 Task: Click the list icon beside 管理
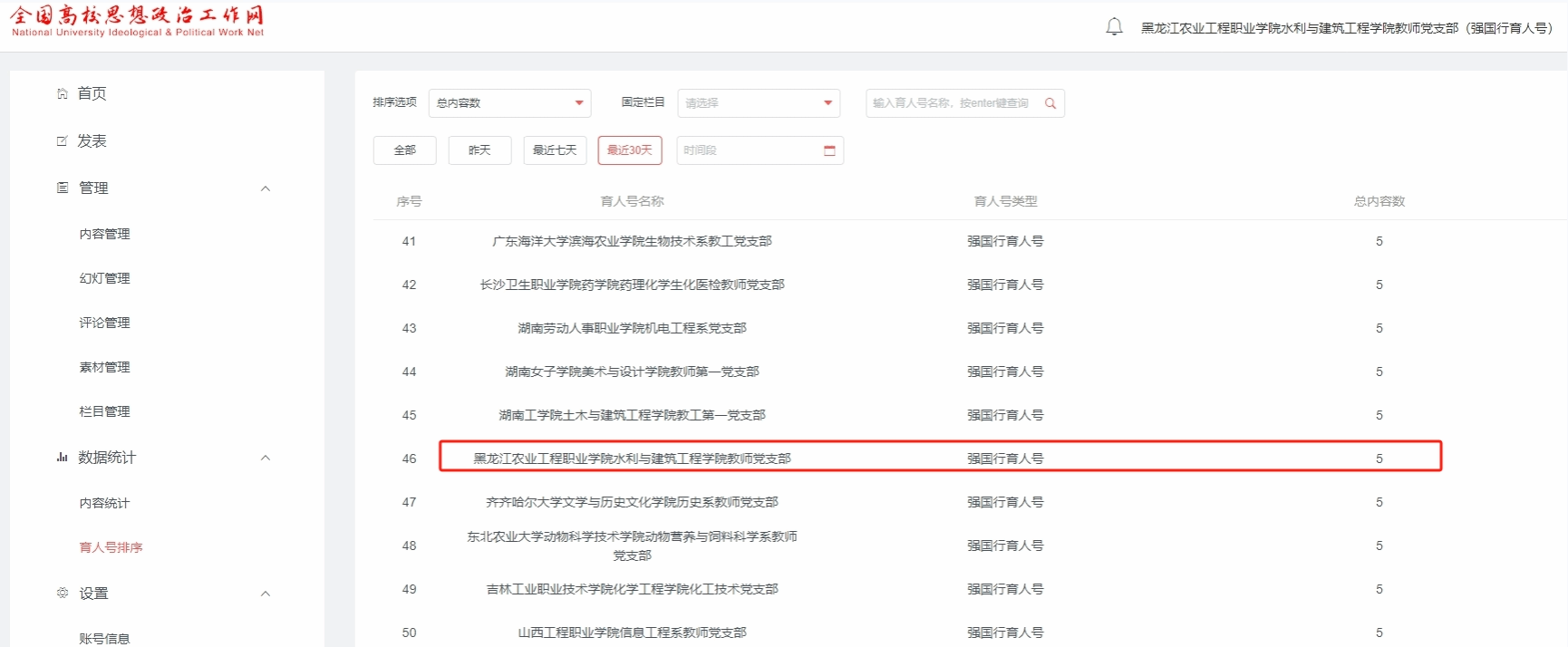point(63,188)
